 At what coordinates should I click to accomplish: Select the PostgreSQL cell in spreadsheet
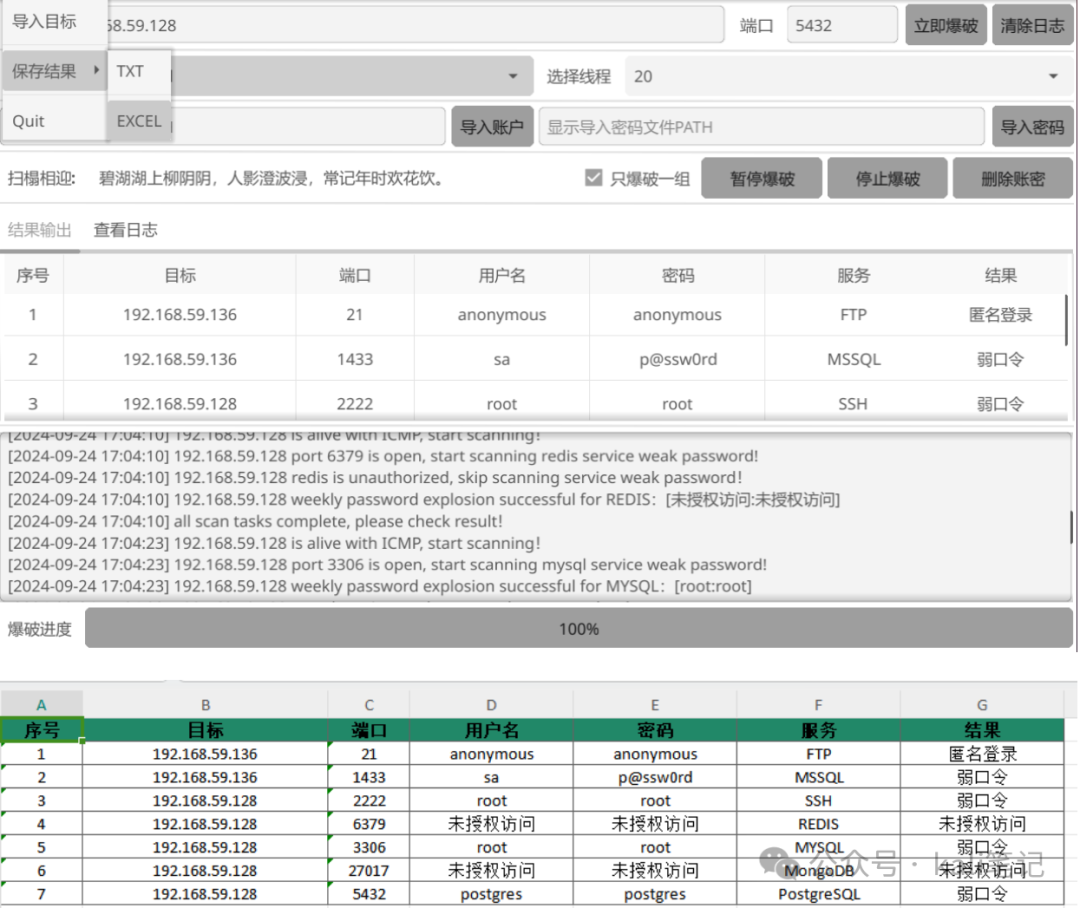818,894
